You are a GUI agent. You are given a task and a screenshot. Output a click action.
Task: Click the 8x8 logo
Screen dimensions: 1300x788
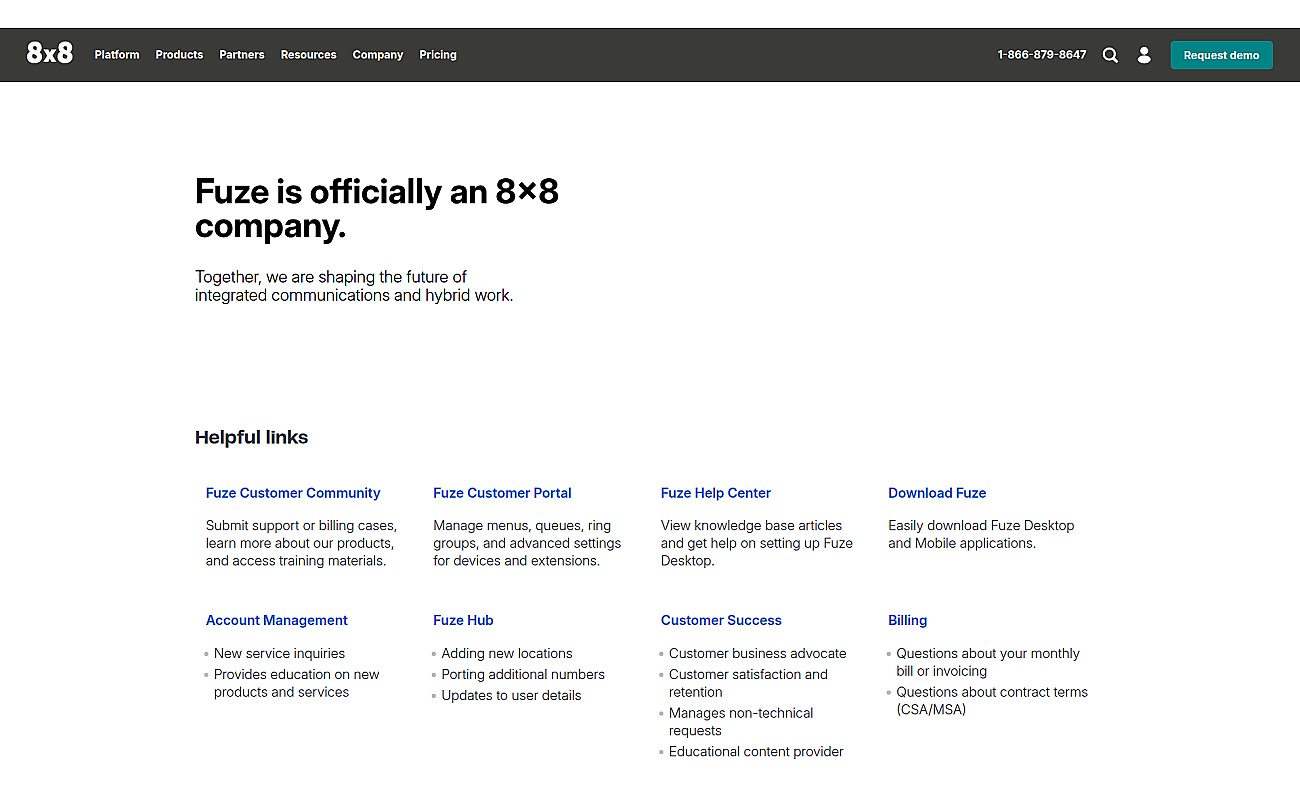point(50,54)
